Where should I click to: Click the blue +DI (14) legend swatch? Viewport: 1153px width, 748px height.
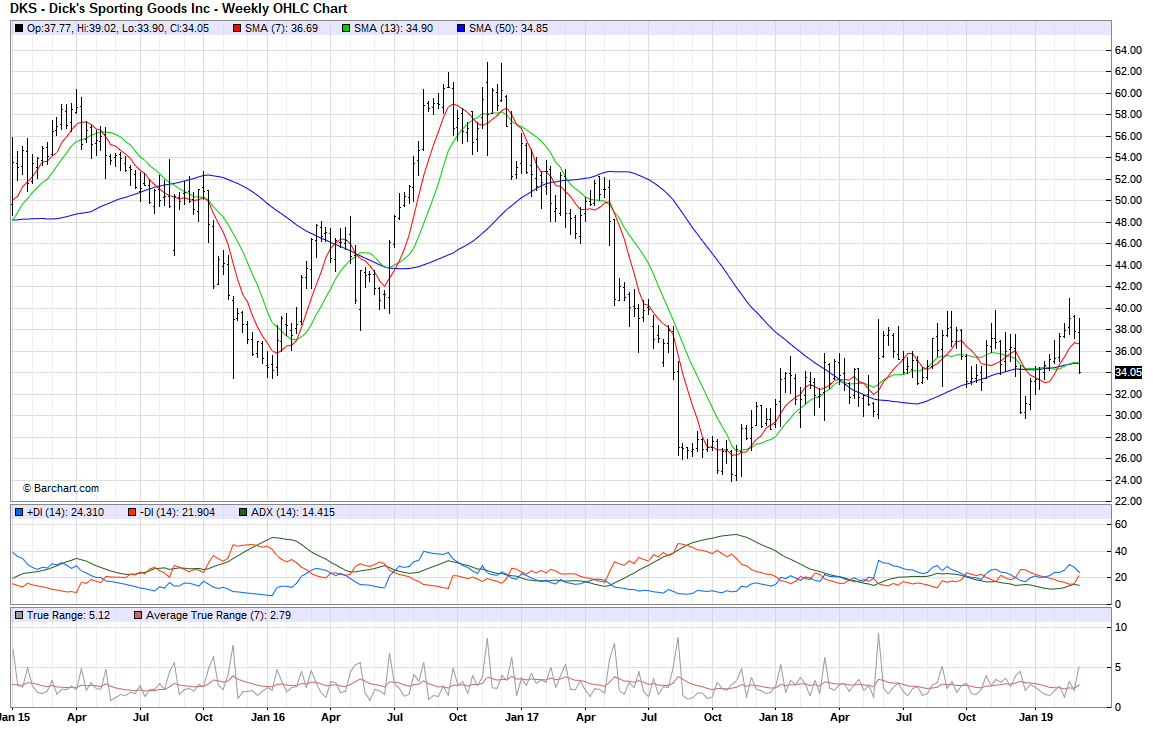19,513
